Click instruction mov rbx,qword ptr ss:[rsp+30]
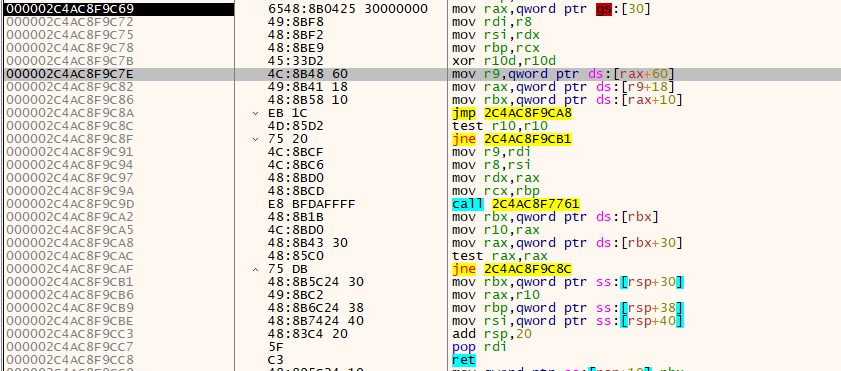Viewport: 841px width, 371px height. pos(569,283)
